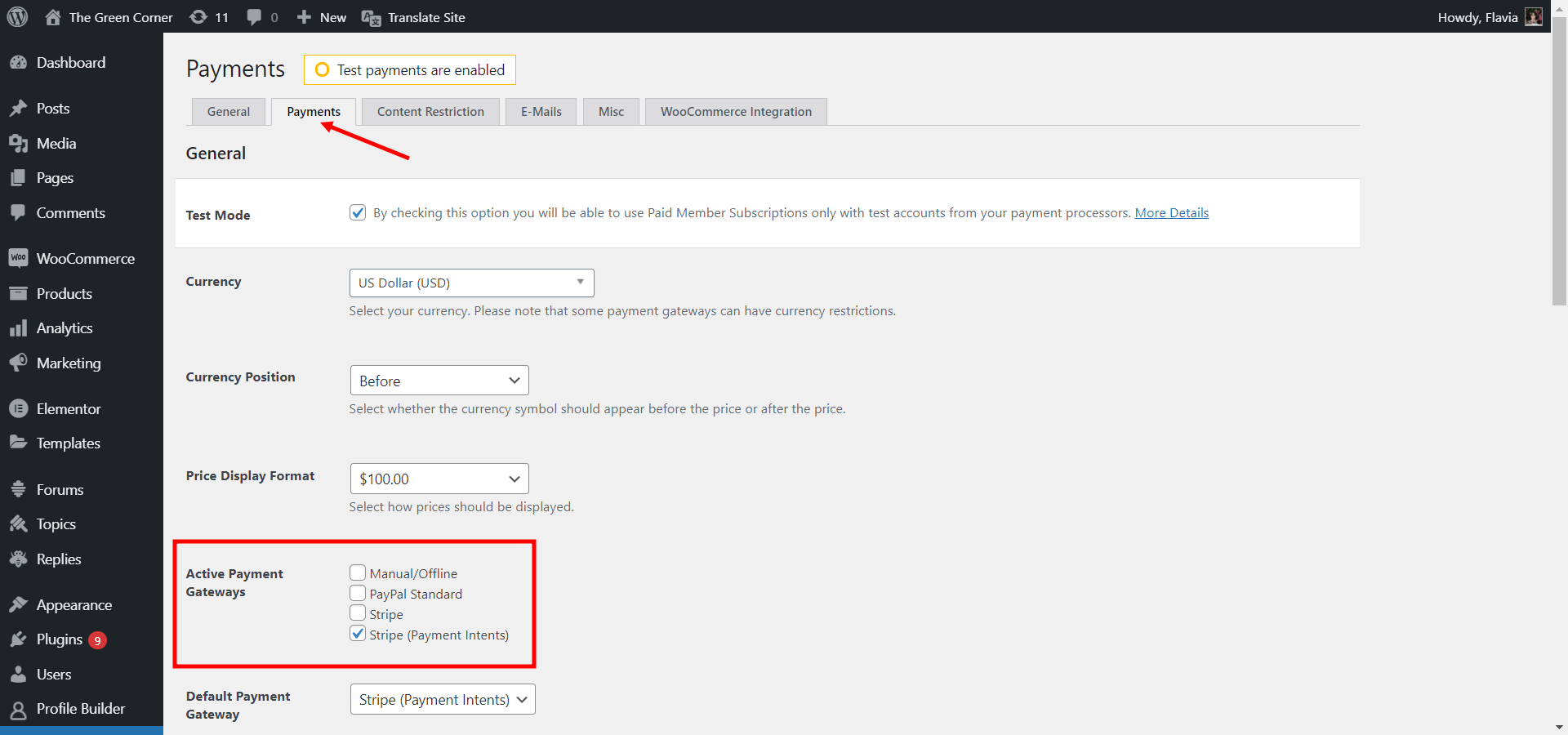The width and height of the screenshot is (1568, 735).
Task: Open the Currency Position dropdown
Action: pos(439,381)
